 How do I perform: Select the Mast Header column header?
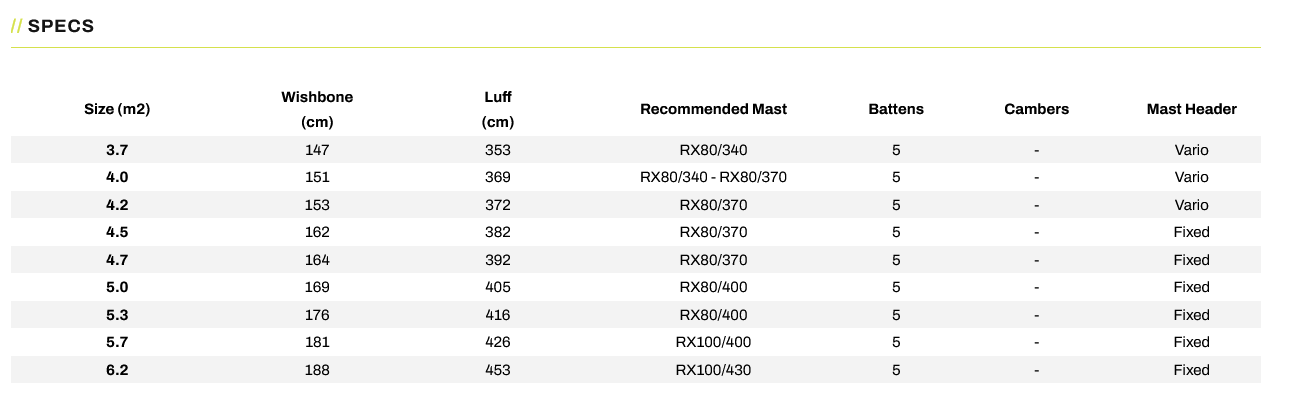(x=1191, y=109)
